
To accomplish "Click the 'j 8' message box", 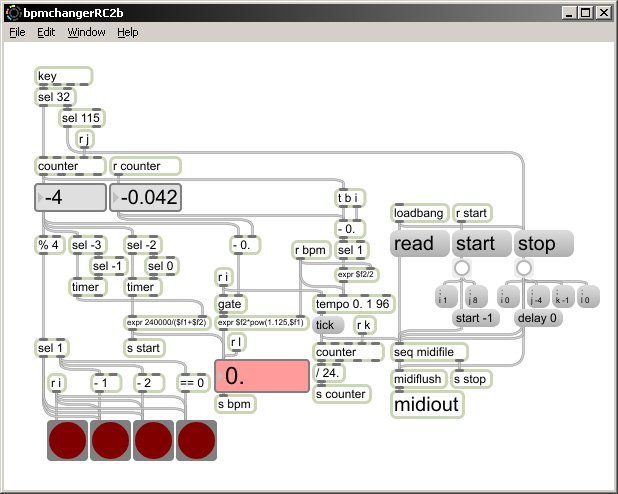I will 476,297.
